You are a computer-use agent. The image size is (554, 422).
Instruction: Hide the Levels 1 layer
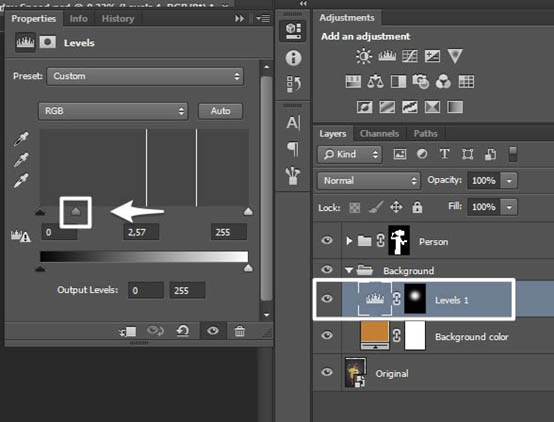(x=327, y=299)
